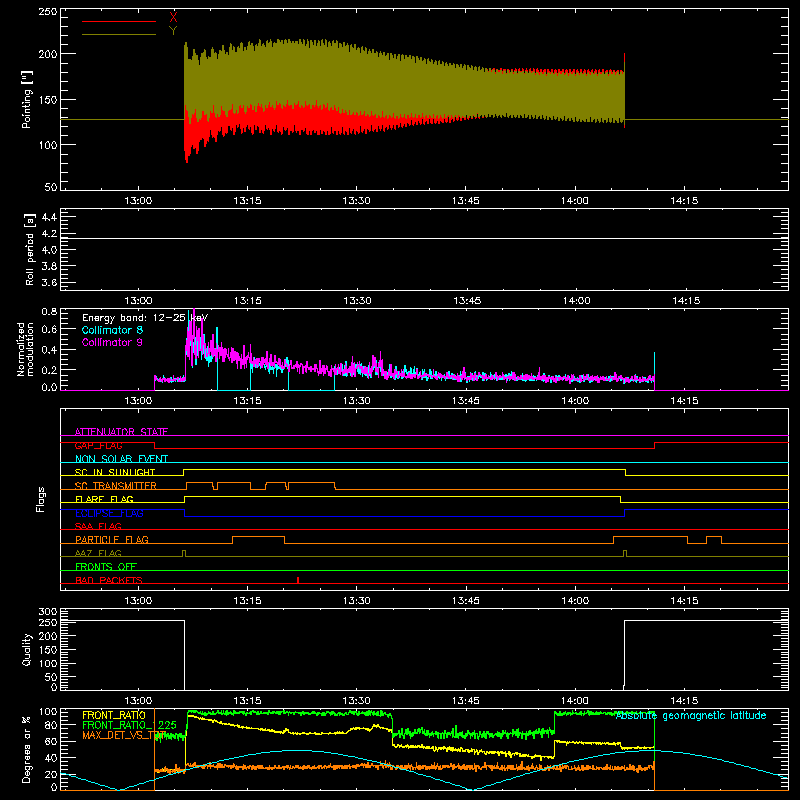The width and height of the screenshot is (800, 800).
Task: Click the 250 tick on Pointing axis
Action: [48, 11]
